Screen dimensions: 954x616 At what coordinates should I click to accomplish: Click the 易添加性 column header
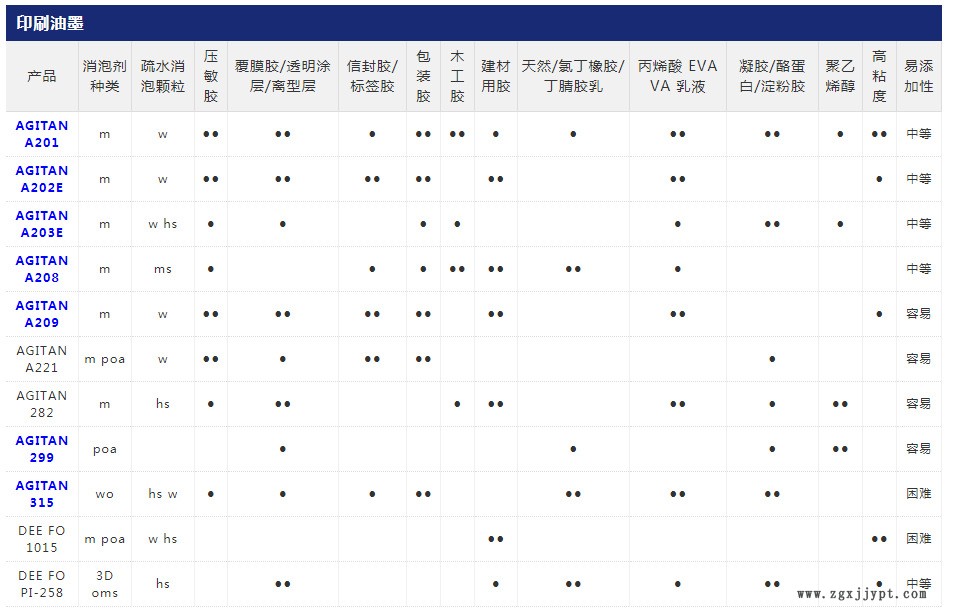(x=918, y=76)
